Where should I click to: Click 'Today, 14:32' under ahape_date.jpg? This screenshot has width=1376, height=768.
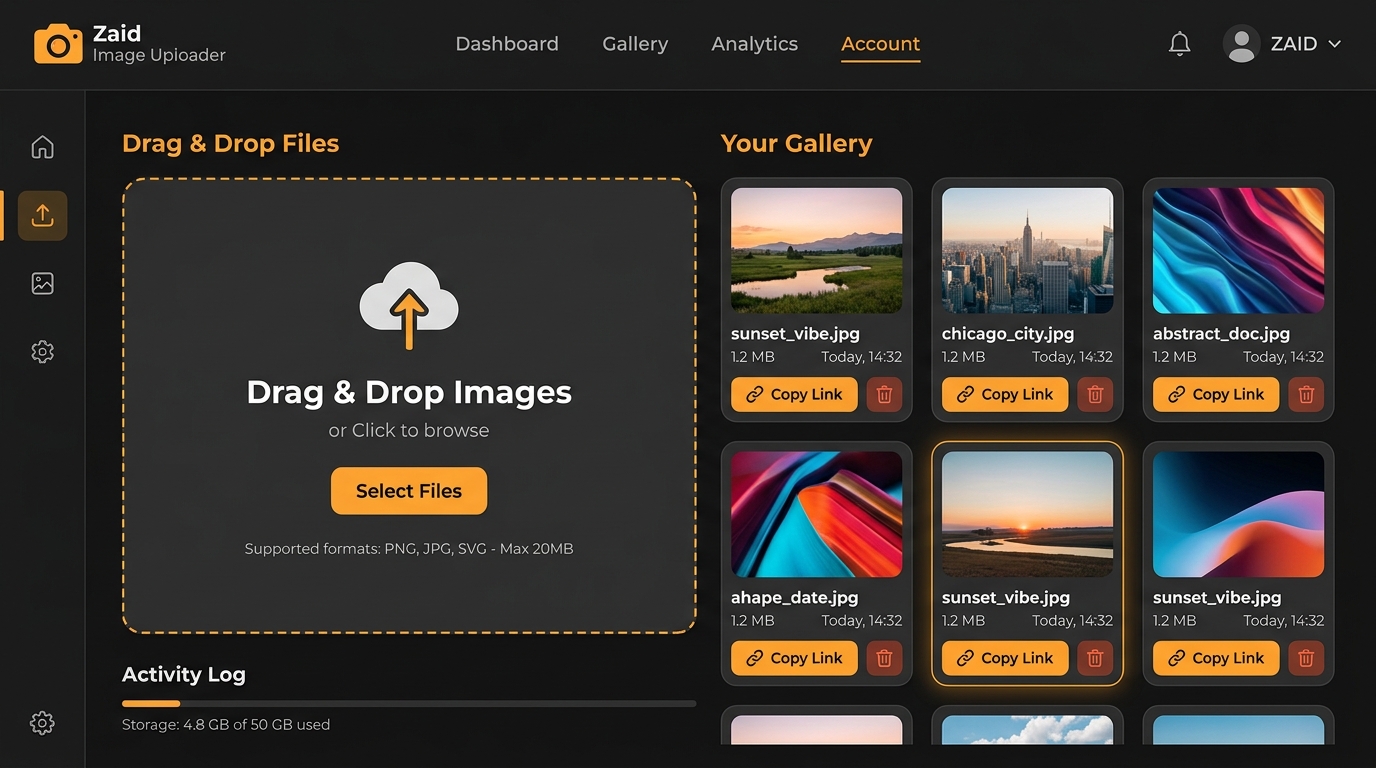[861, 621]
